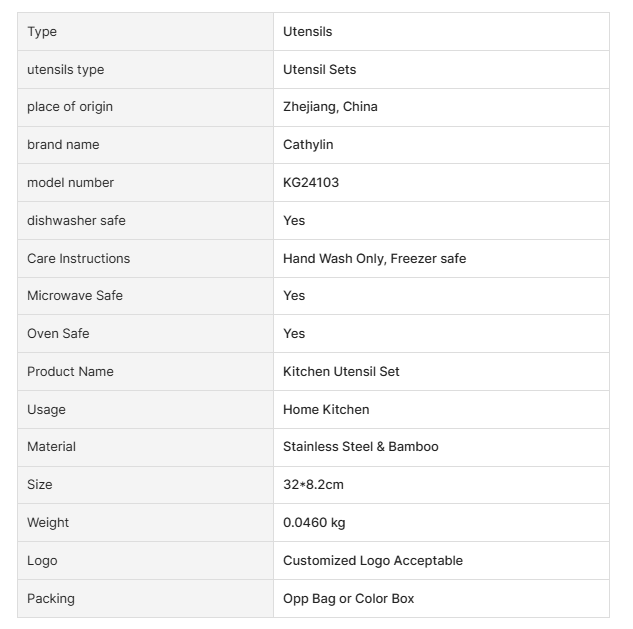Image resolution: width=633 pixels, height=629 pixels.
Task: Click the 'Home Kitchen' usage value
Action: pyautogui.click(x=326, y=409)
